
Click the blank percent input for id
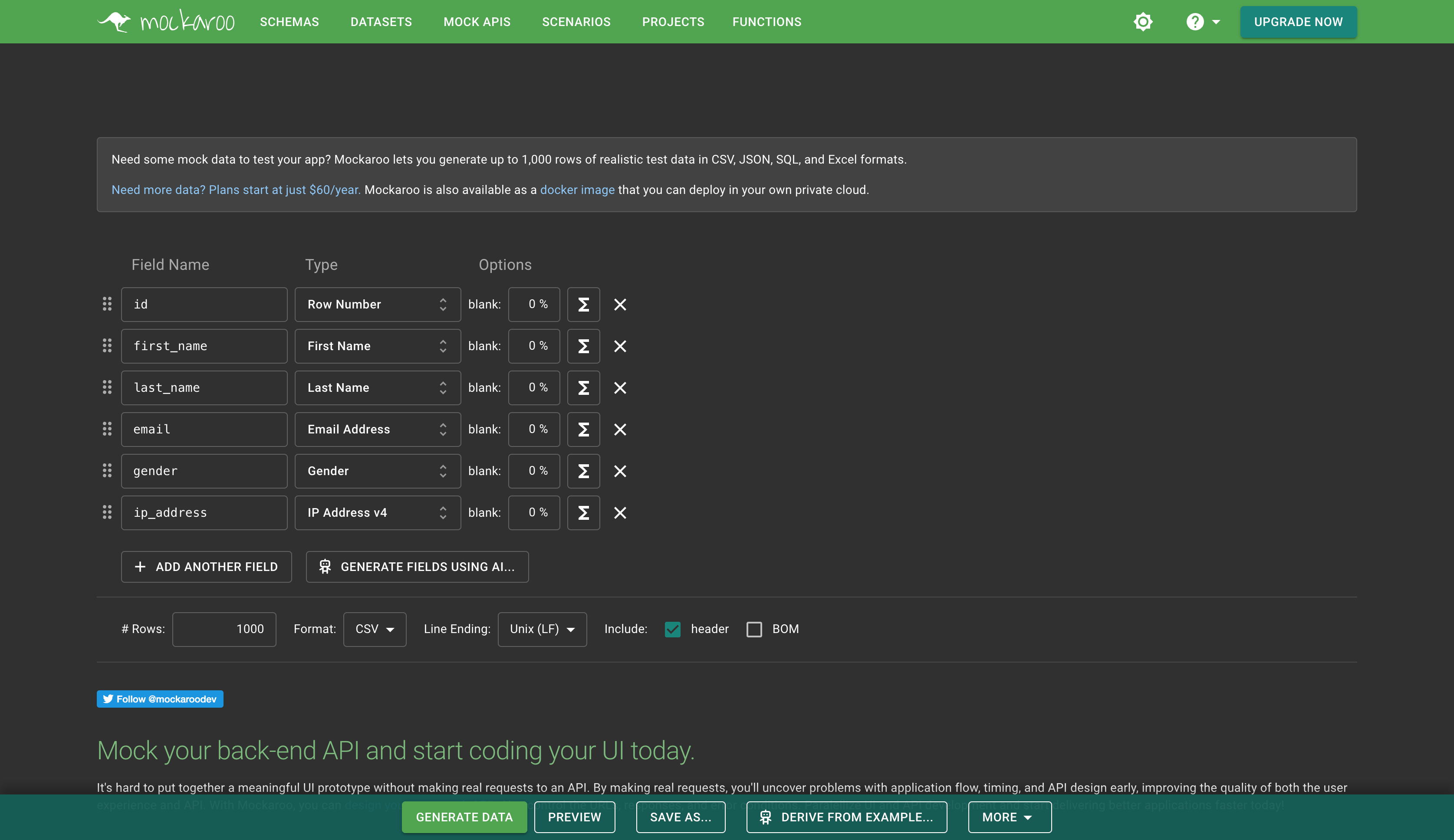click(534, 304)
